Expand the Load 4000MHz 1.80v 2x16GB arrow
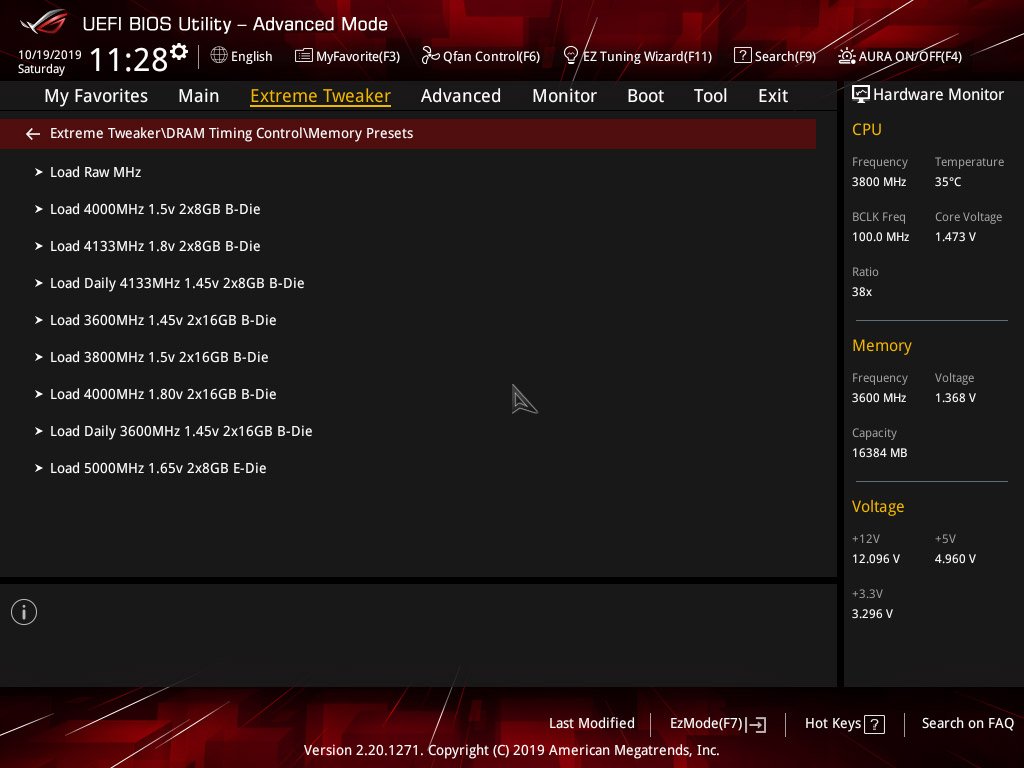Screen dimensions: 1024x768 pos(39,394)
